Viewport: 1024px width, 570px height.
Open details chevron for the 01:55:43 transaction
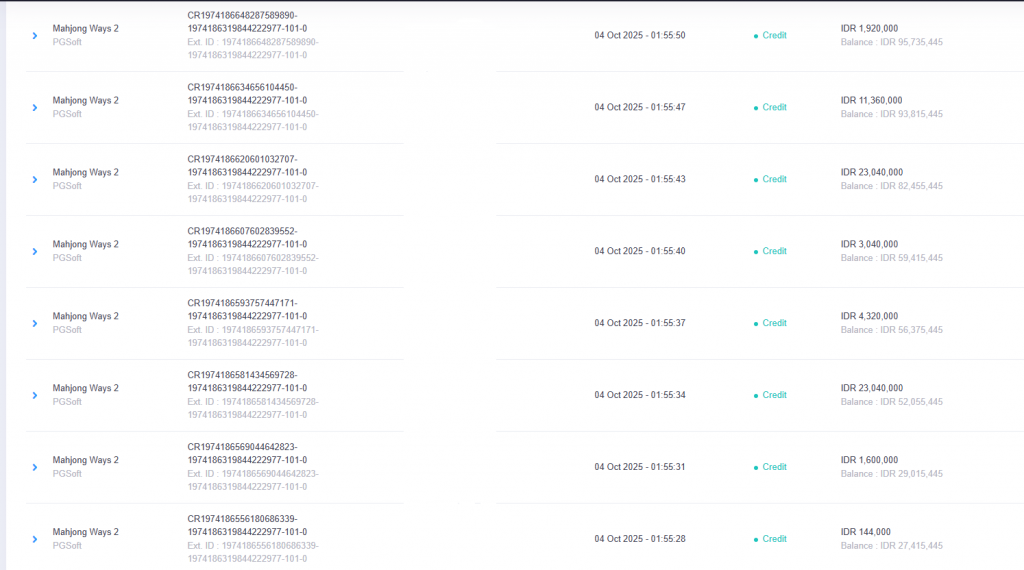click(x=35, y=180)
